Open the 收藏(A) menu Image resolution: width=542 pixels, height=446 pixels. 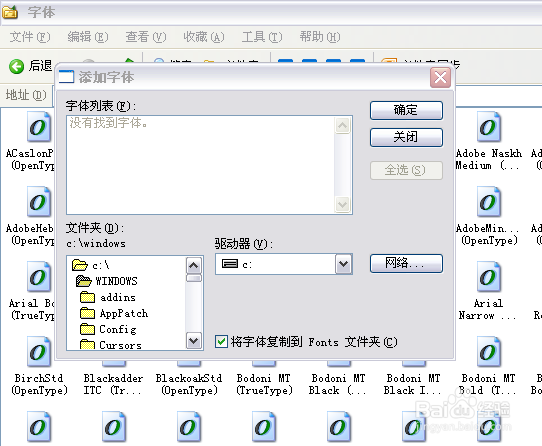(x=204, y=37)
